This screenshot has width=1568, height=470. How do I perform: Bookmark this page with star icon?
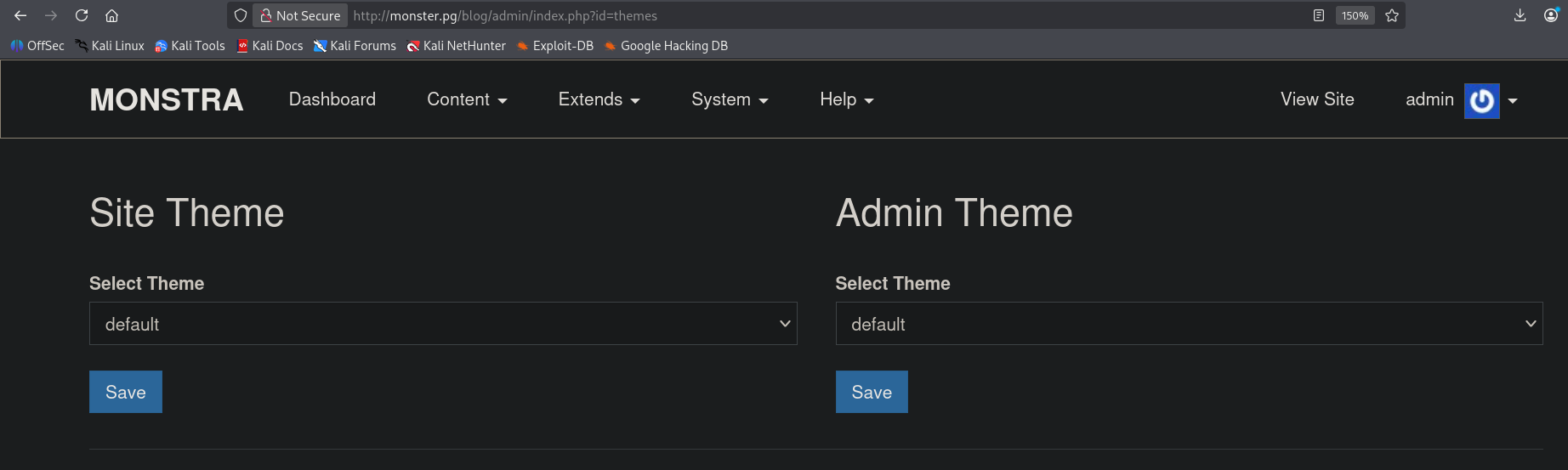click(1392, 15)
